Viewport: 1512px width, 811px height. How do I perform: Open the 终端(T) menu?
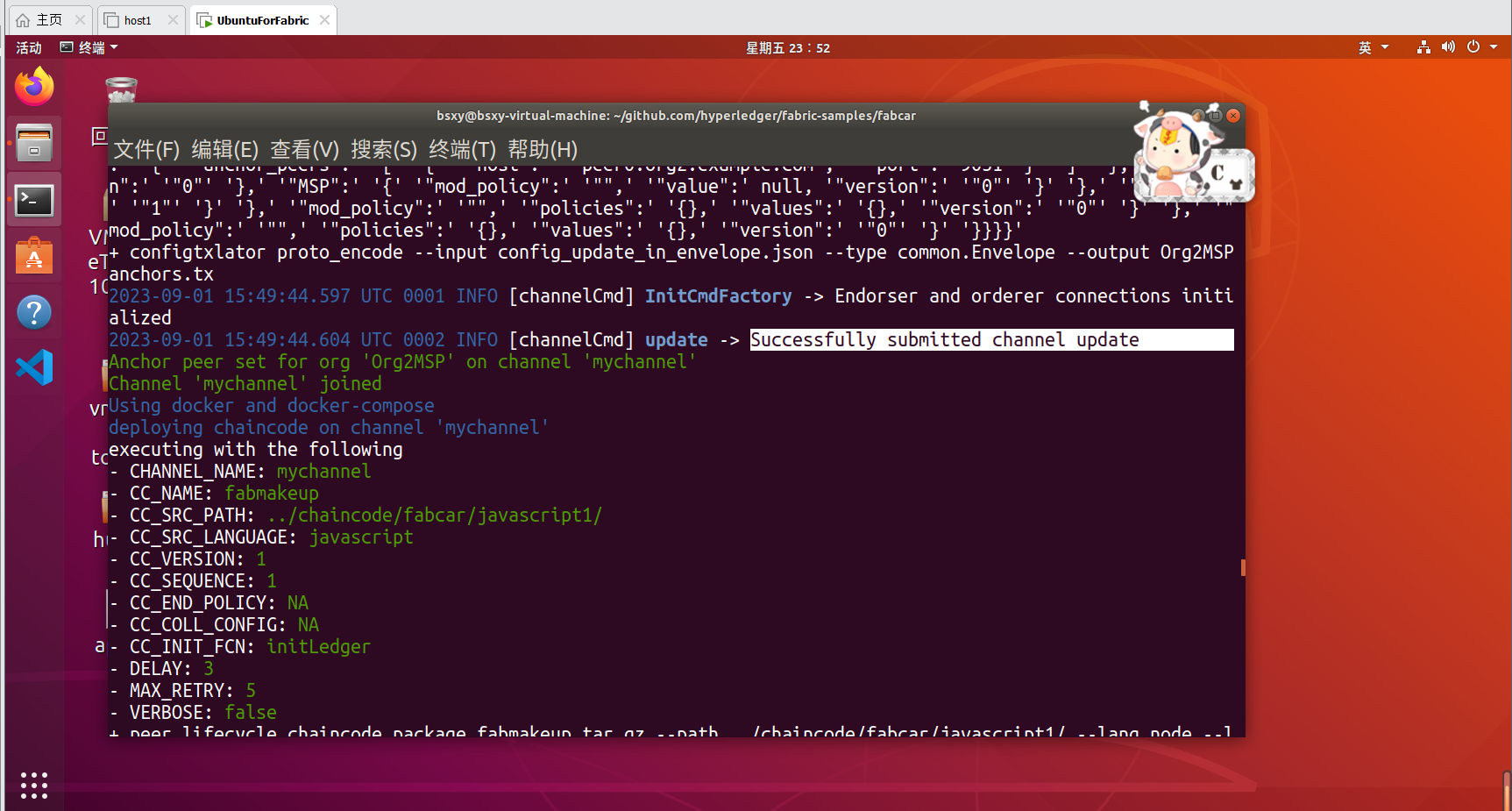pyautogui.click(x=462, y=150)
